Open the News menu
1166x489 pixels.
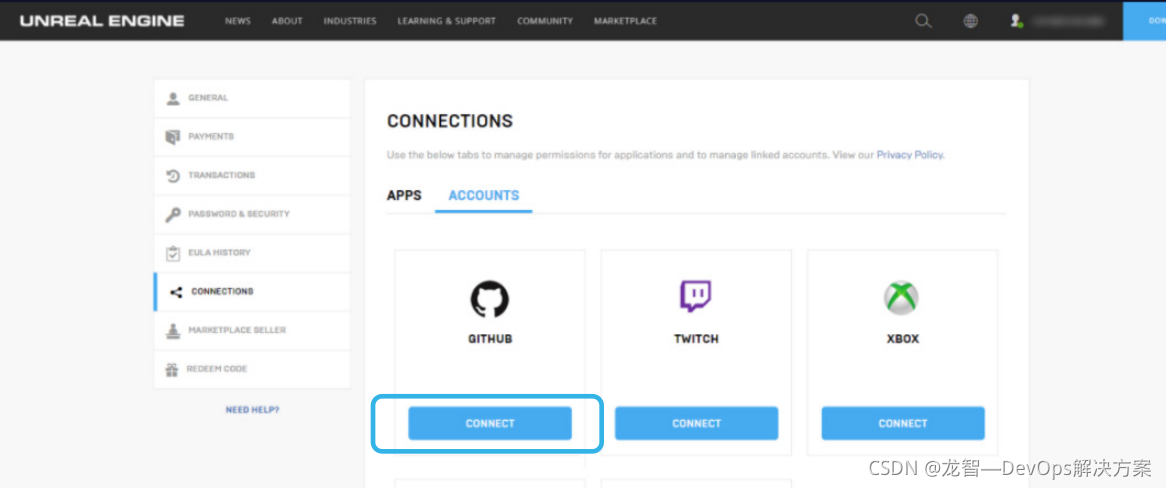(x=238, y=21)
